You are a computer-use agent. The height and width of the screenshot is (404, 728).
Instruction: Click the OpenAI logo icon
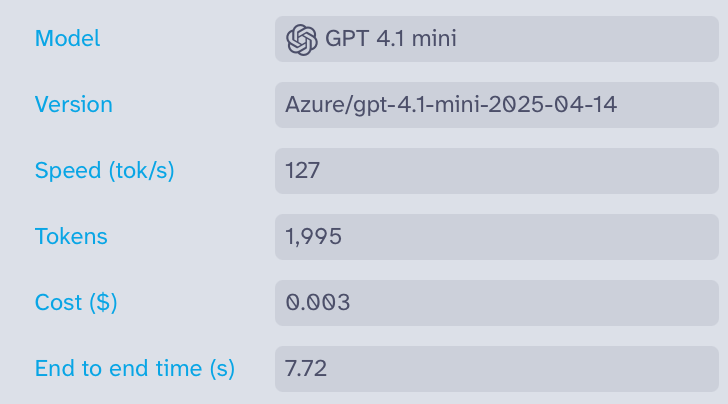pos(301,39)
